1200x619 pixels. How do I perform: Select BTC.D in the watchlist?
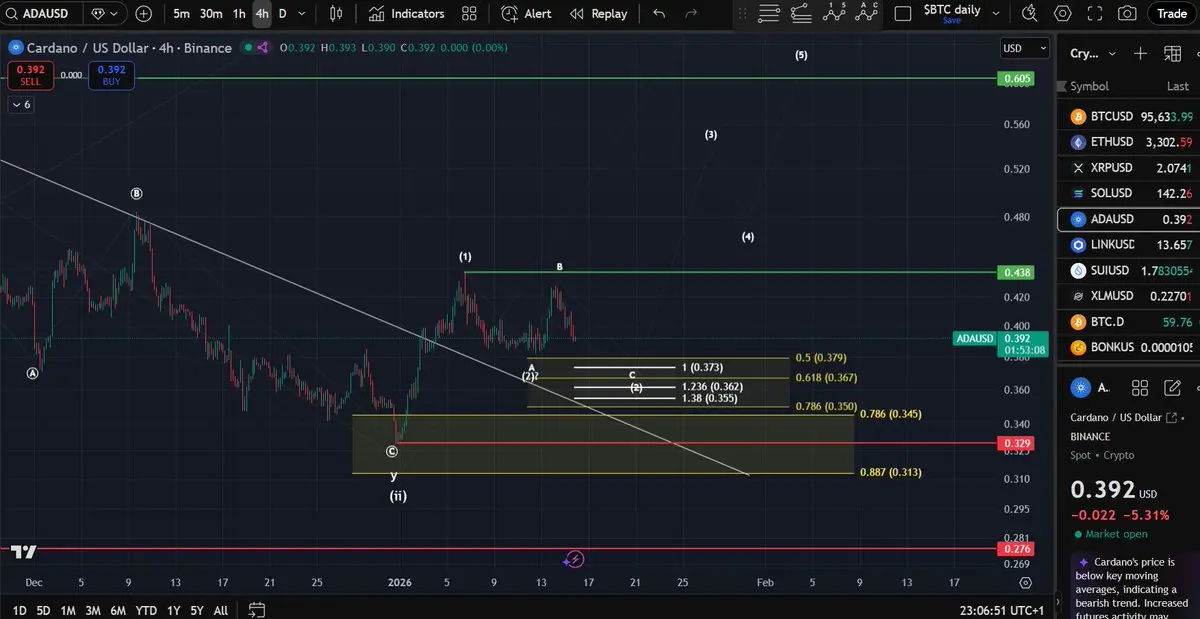1128,322
